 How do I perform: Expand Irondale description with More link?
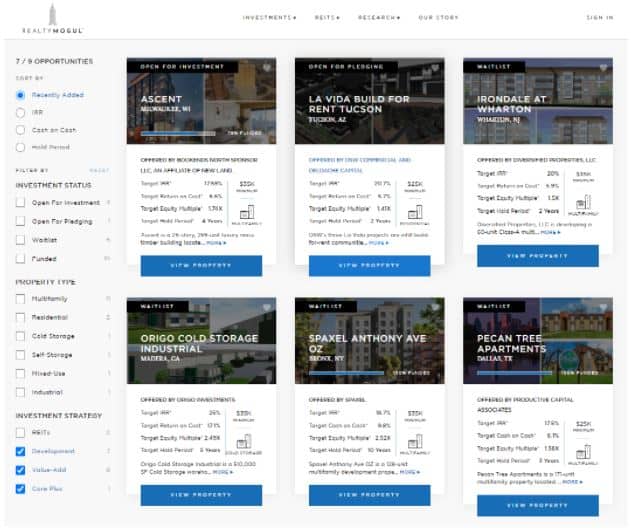coord(550,233)
